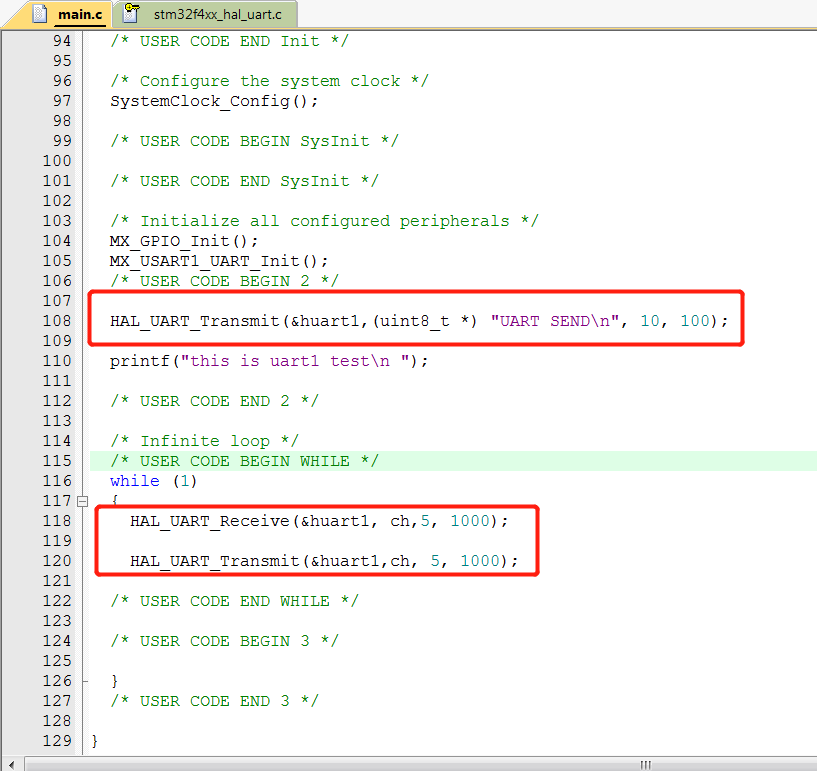Click the comment USER CODE END 3
This screenshot has height=771, width=817.
pyautogui.click(x=214, y=701)
